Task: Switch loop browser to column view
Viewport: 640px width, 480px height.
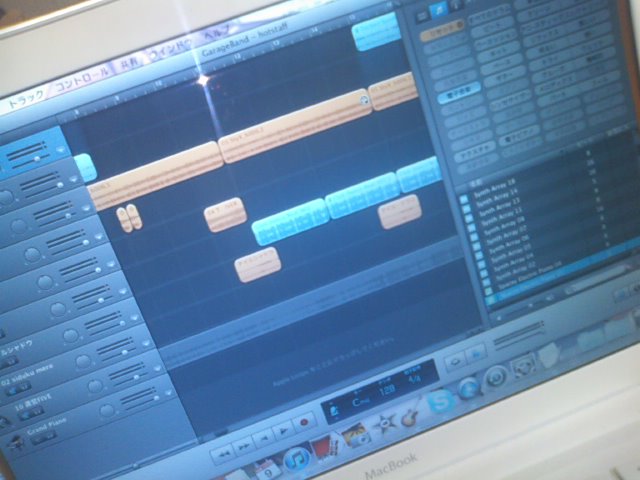Action: [x=422, y=16]
